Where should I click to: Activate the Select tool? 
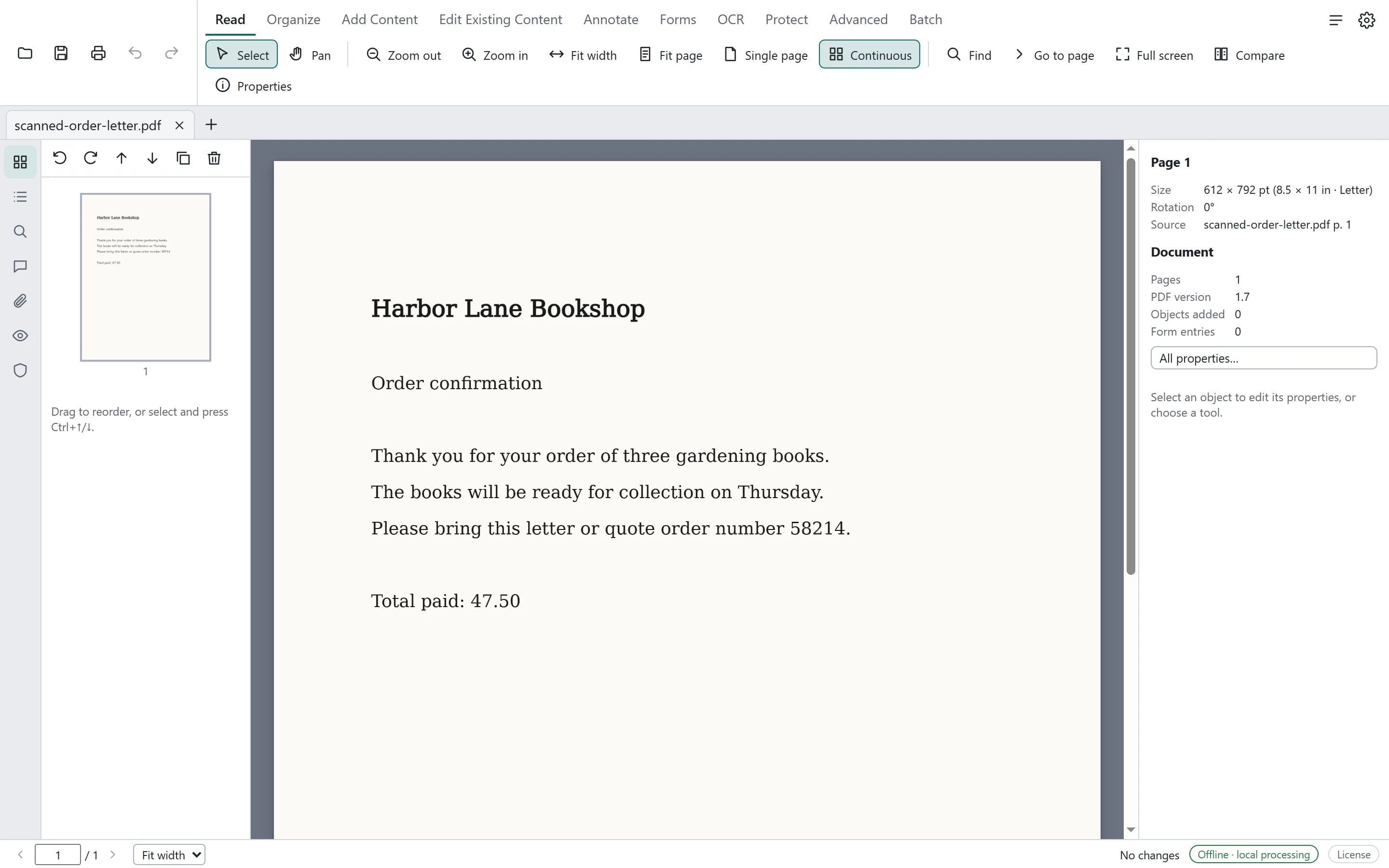[242, 54]
